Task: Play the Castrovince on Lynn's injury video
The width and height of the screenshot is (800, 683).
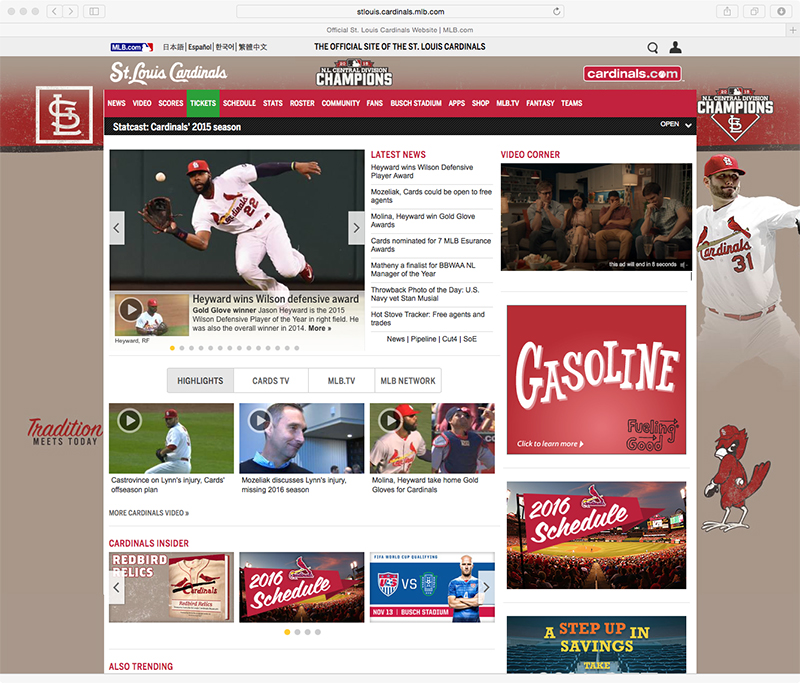Action: (171, 438)
